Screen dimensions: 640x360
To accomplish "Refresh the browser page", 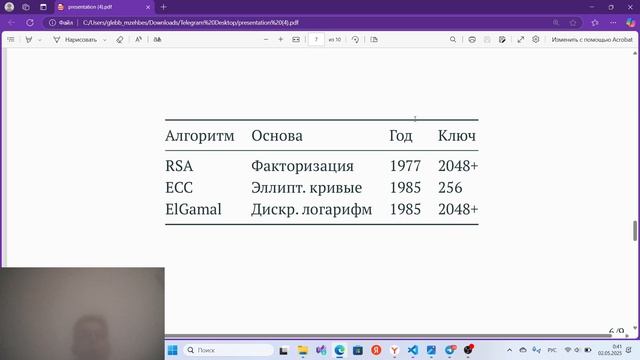I will pos(30,22).
